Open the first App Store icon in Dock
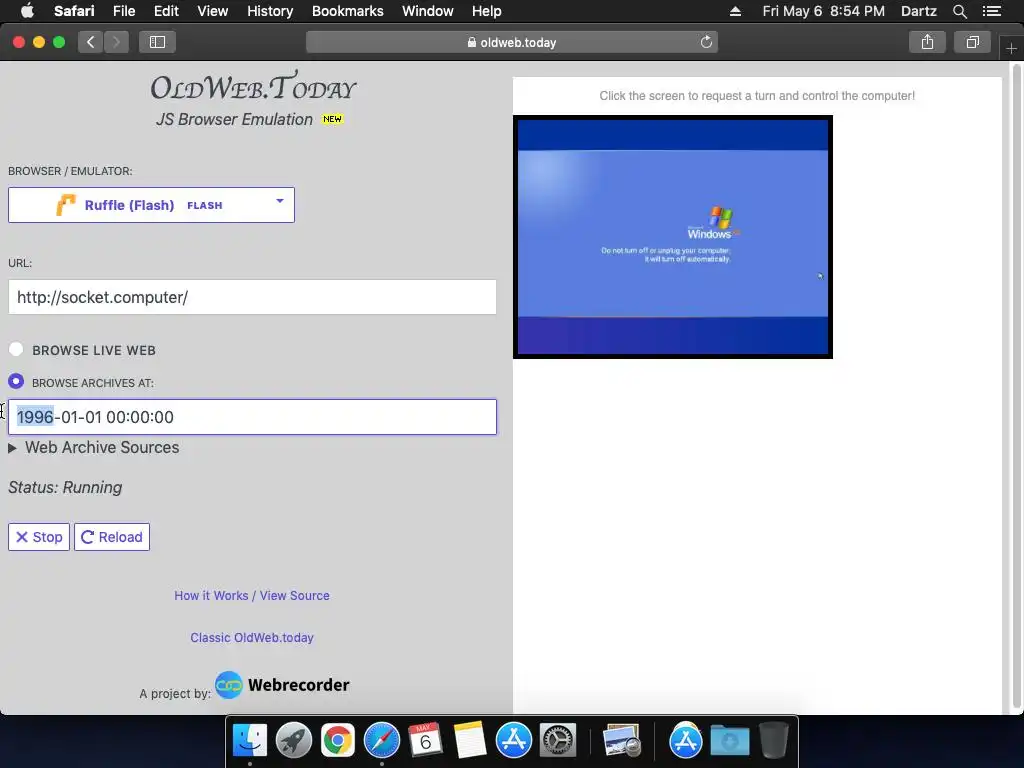 coord(514,741)
